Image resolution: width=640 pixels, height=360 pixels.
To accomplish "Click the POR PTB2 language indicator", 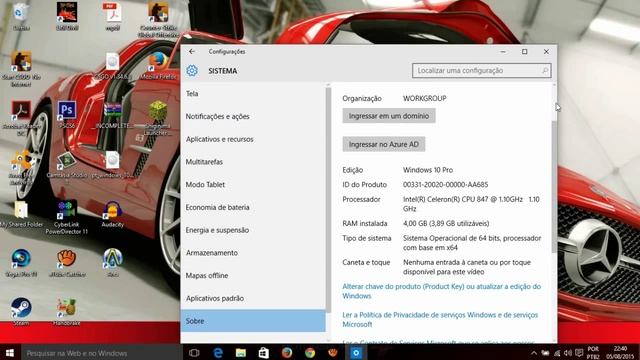I will (x=593, y=353).
